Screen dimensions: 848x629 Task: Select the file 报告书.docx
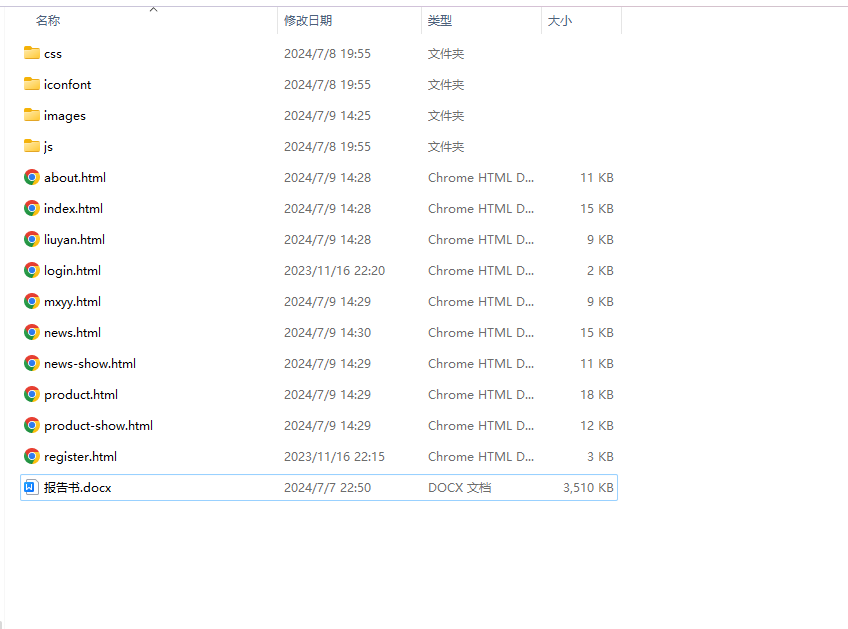(77, 487)
